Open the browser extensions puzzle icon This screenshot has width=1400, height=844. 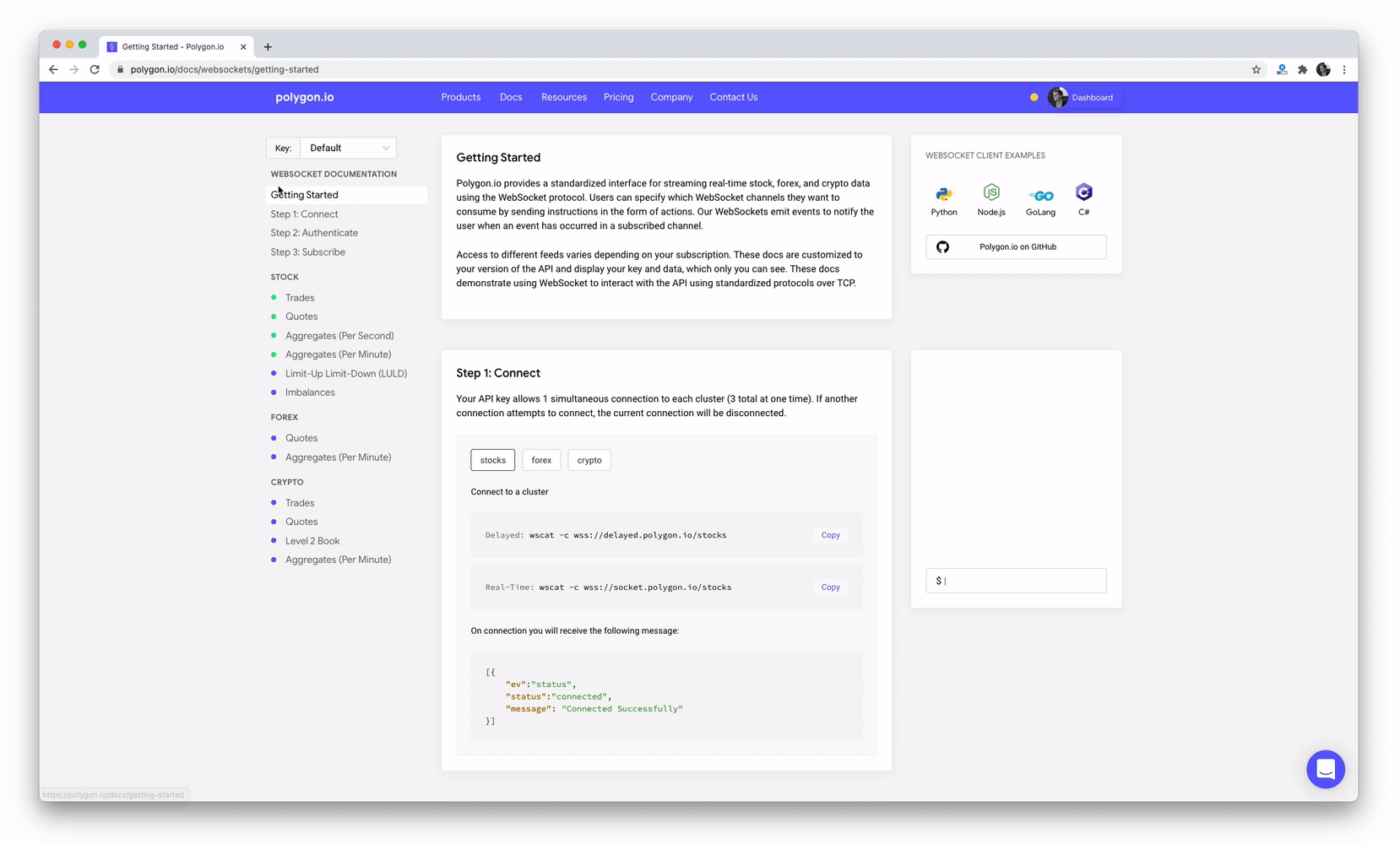[1302, 70]
